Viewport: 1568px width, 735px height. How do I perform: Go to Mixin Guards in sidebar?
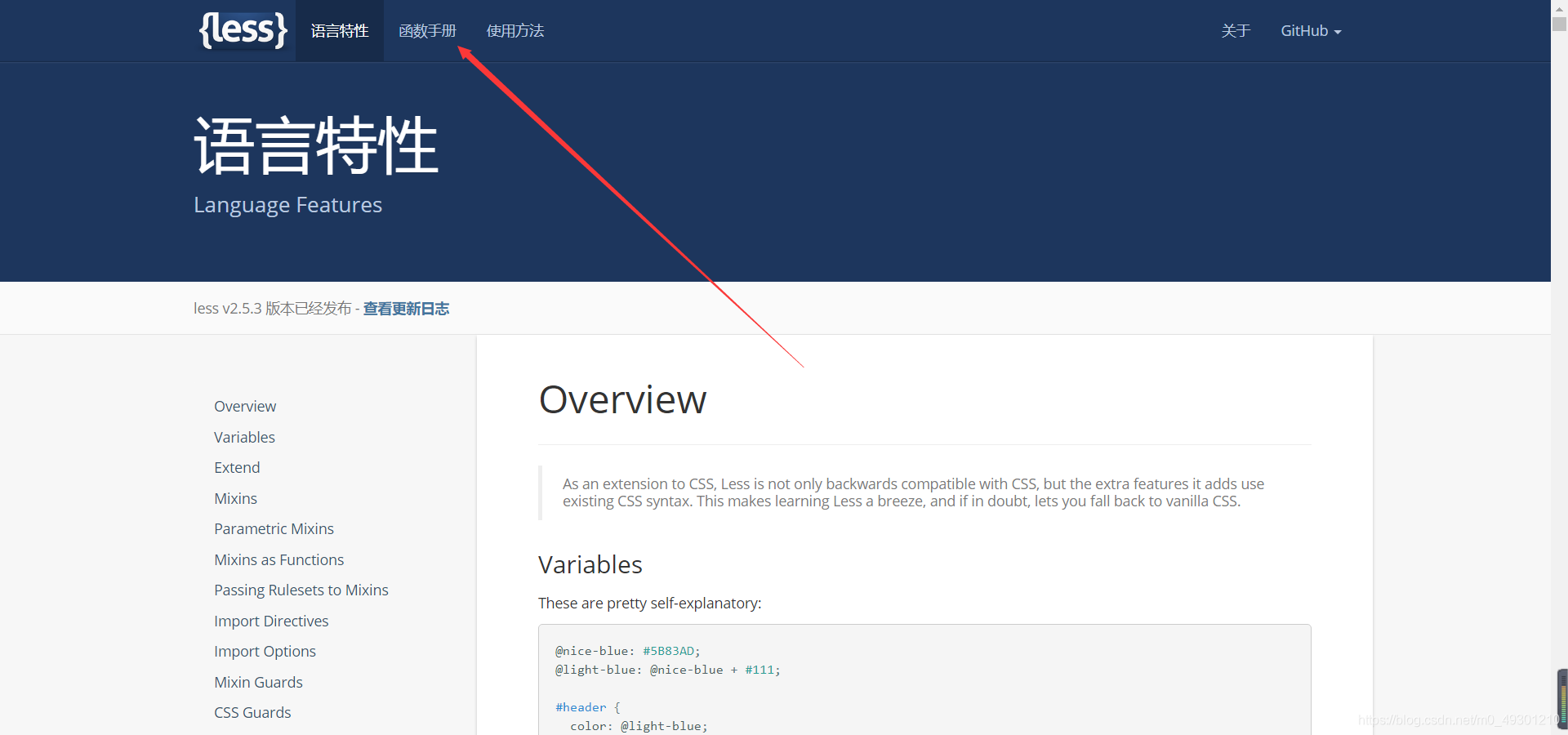[x=258, y=682]
